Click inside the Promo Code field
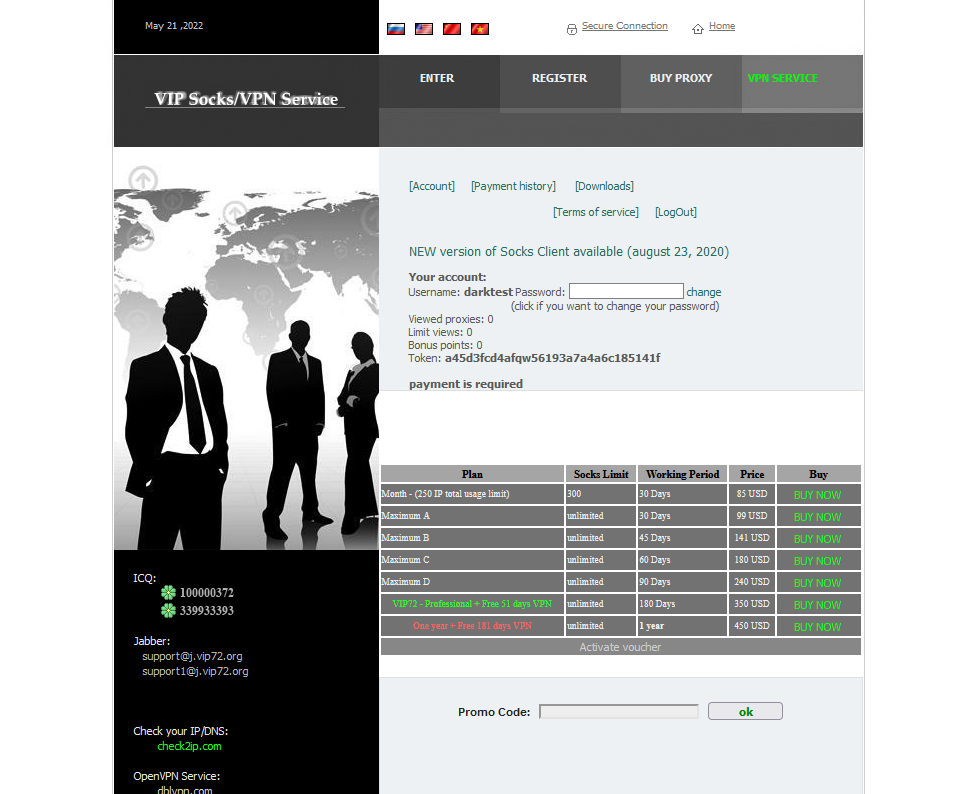The image size is (975, 794). coord(618,711)
